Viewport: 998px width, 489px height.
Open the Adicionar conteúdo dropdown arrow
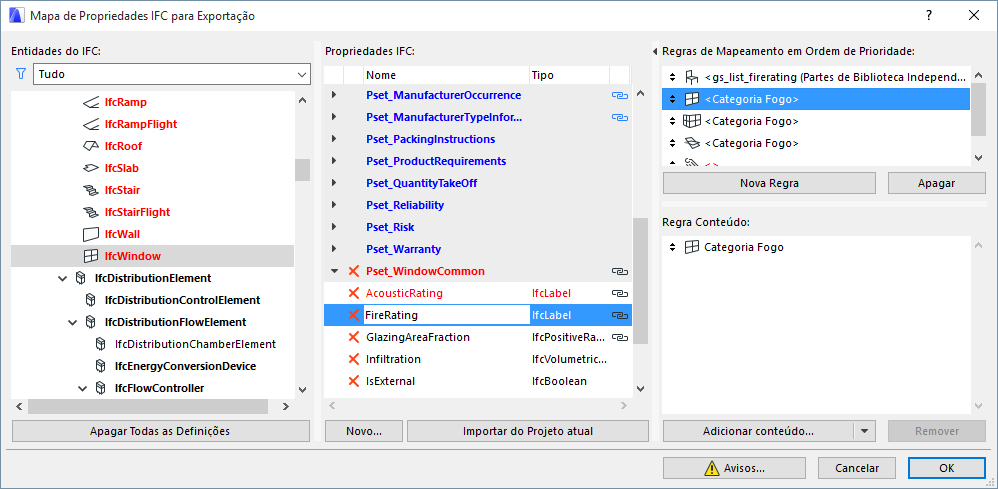[x=865, y=431]
